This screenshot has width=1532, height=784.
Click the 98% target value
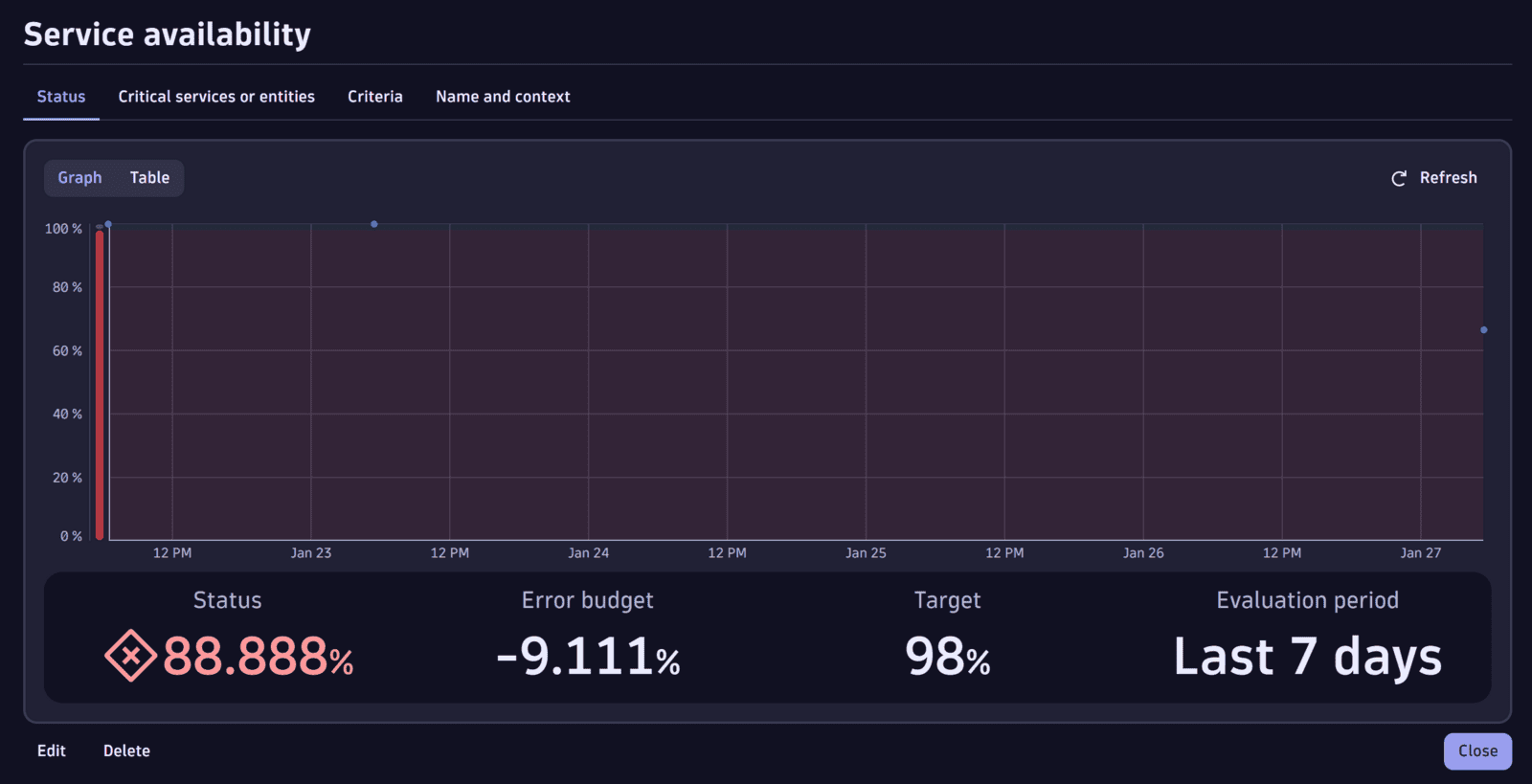coord(947,657)
